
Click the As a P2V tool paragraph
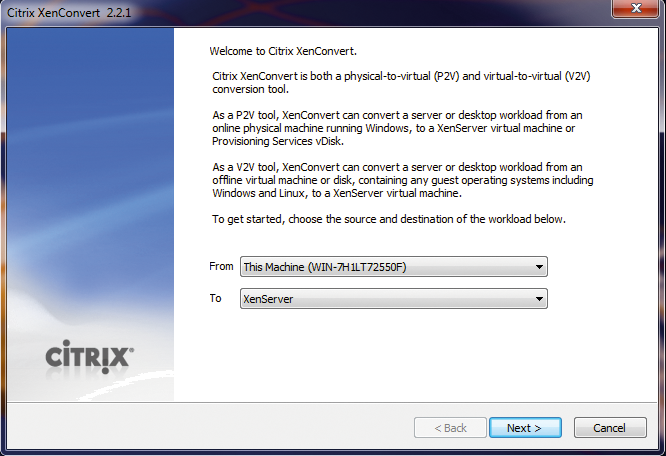pyautogui.click(x=395, y=127)
